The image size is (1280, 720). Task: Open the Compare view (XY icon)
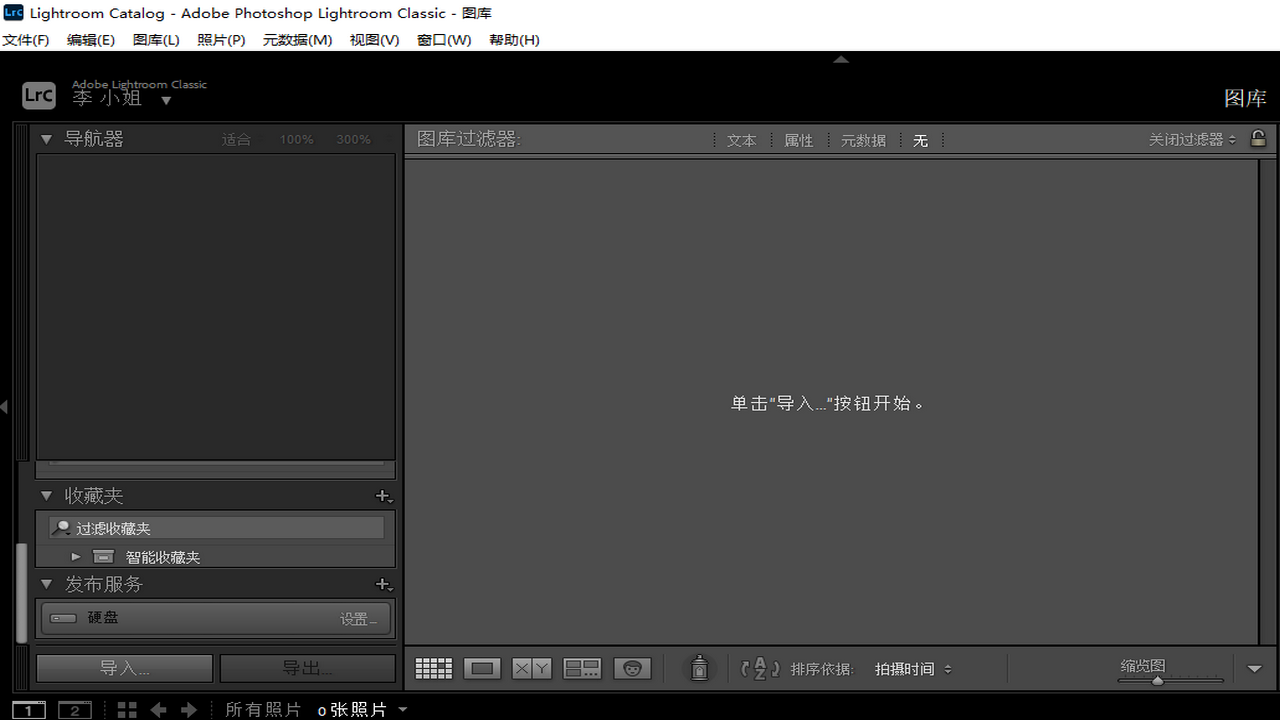pos(532,667)
